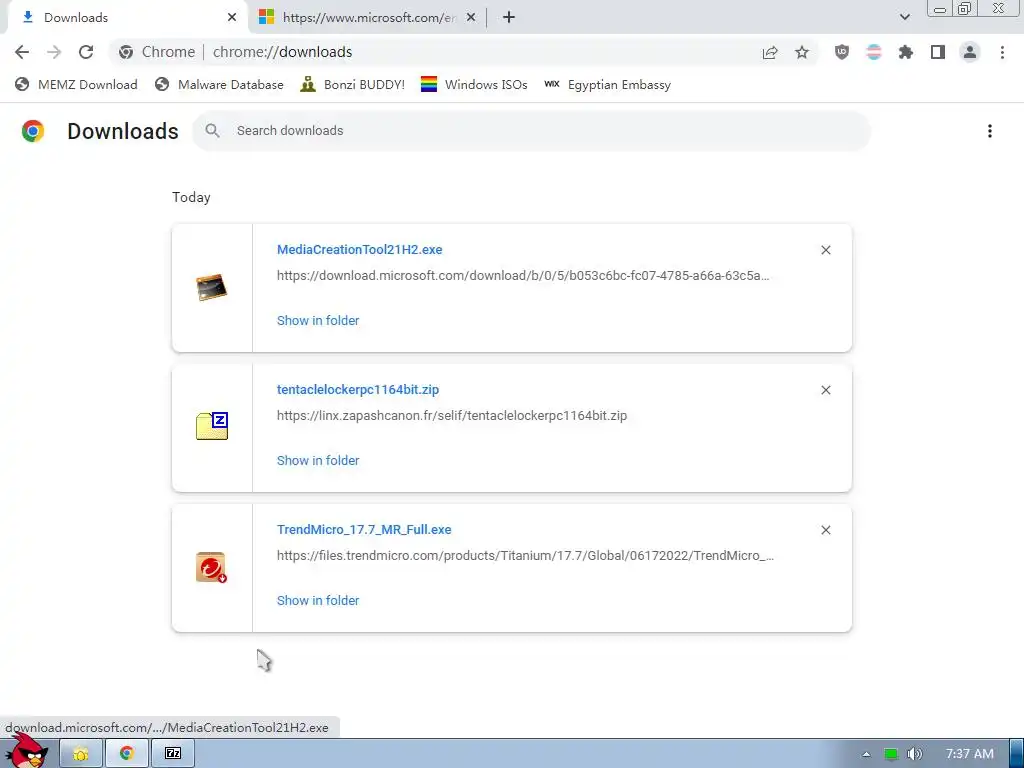Viewport: 1024px width, 768px height.
Task: Open Chrome's three-dot main menu
Action: (x=1002, y=52)
